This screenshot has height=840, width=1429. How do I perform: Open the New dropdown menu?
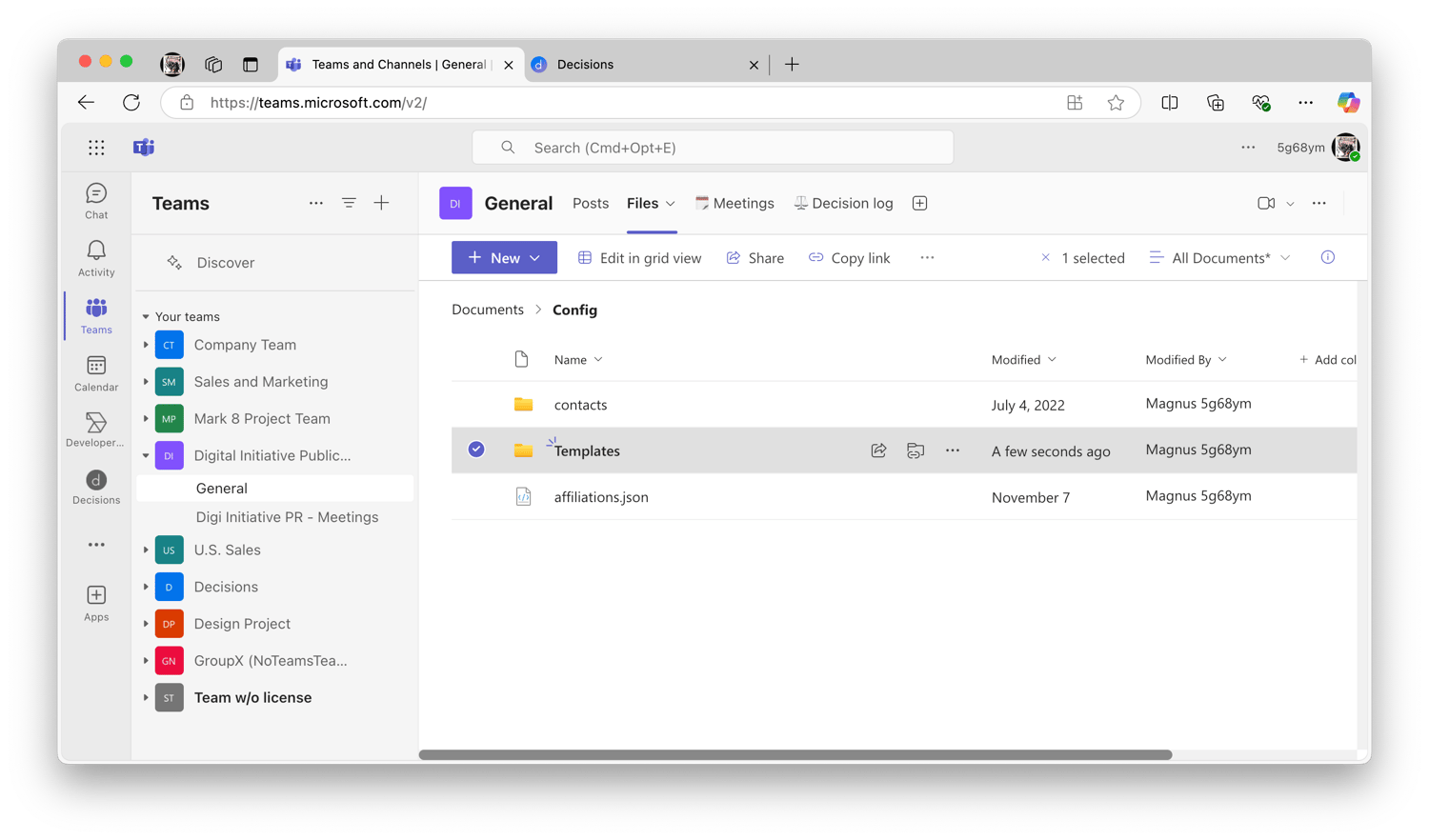click(504, 257)
